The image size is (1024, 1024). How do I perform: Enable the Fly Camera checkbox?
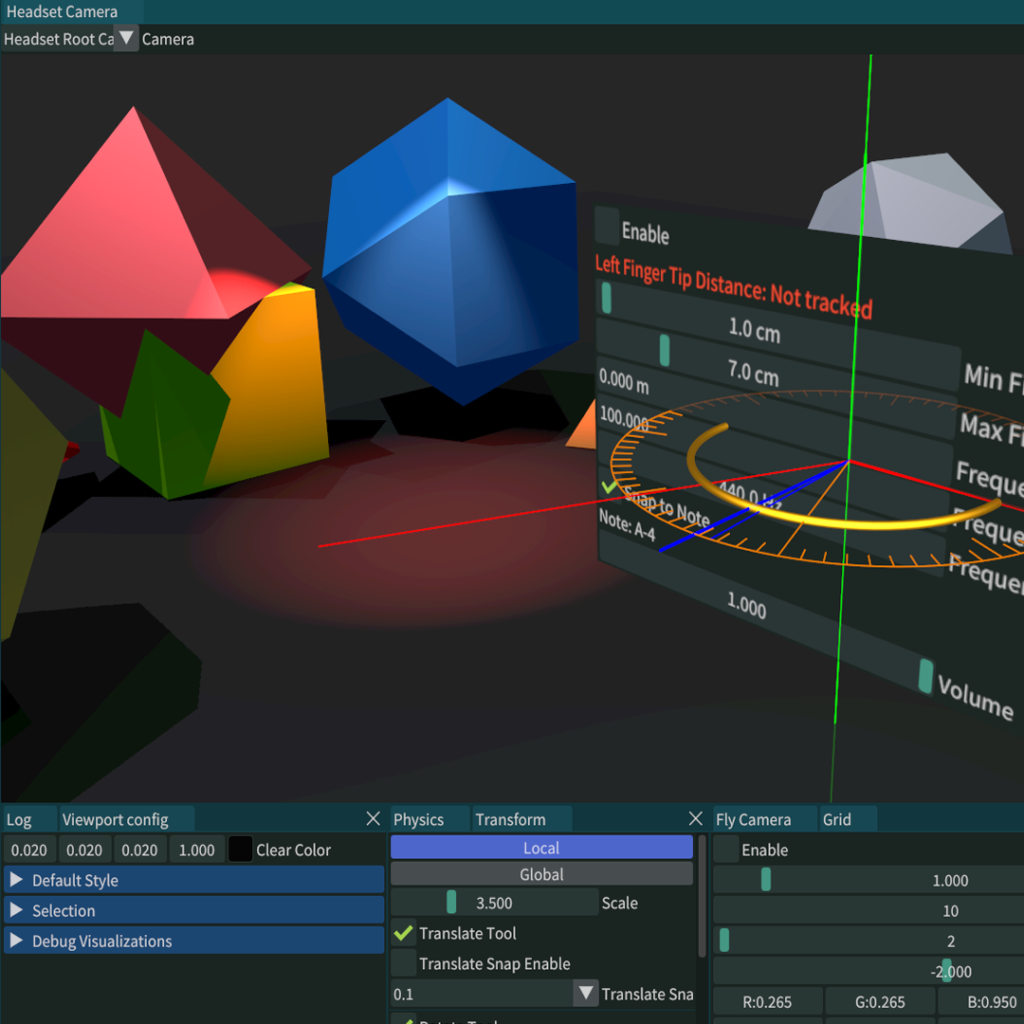click(x=726, y=850)
